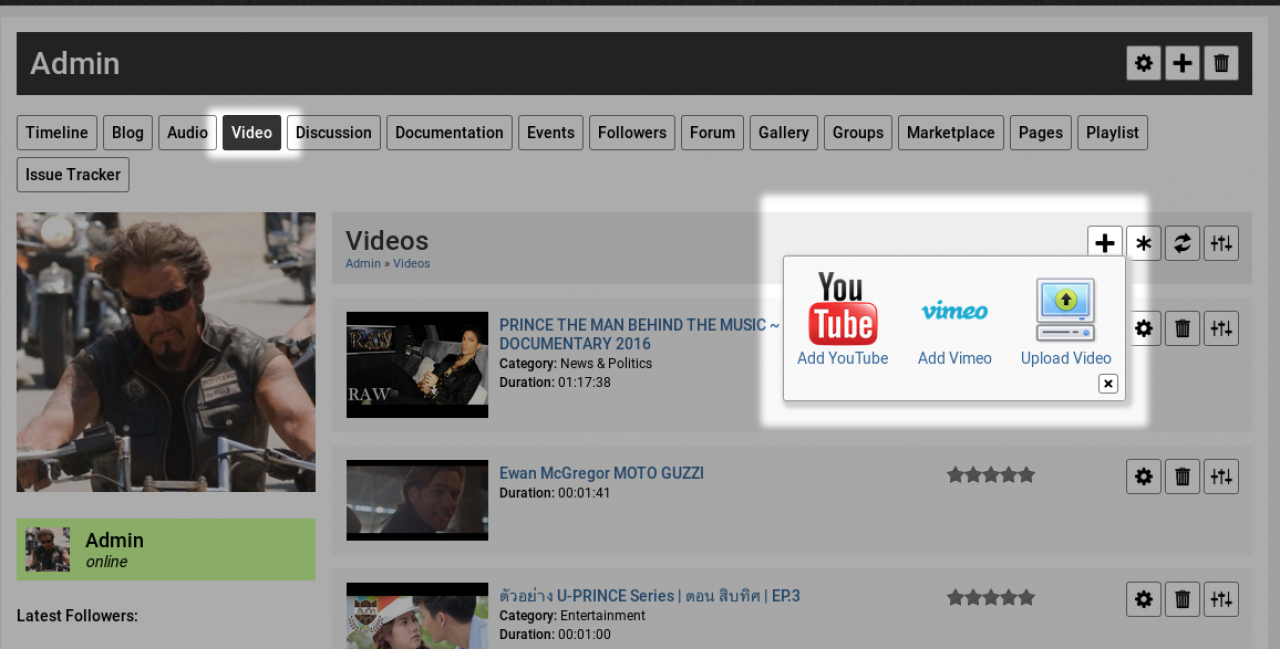
Task: Select the Video tab
Action: [x=252, y=132]
